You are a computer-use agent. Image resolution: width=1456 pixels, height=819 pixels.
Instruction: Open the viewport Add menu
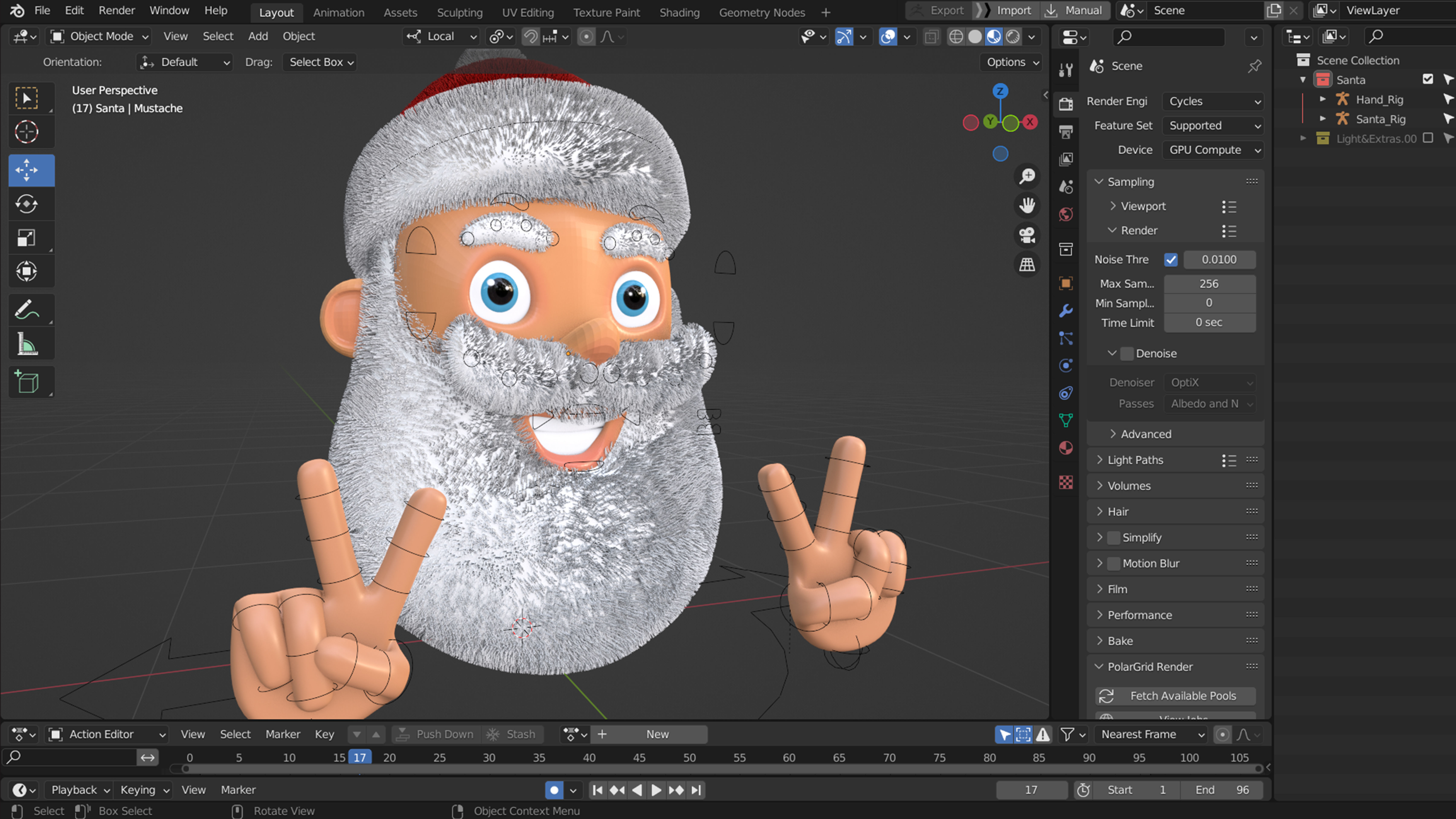[x=258, y=36]
